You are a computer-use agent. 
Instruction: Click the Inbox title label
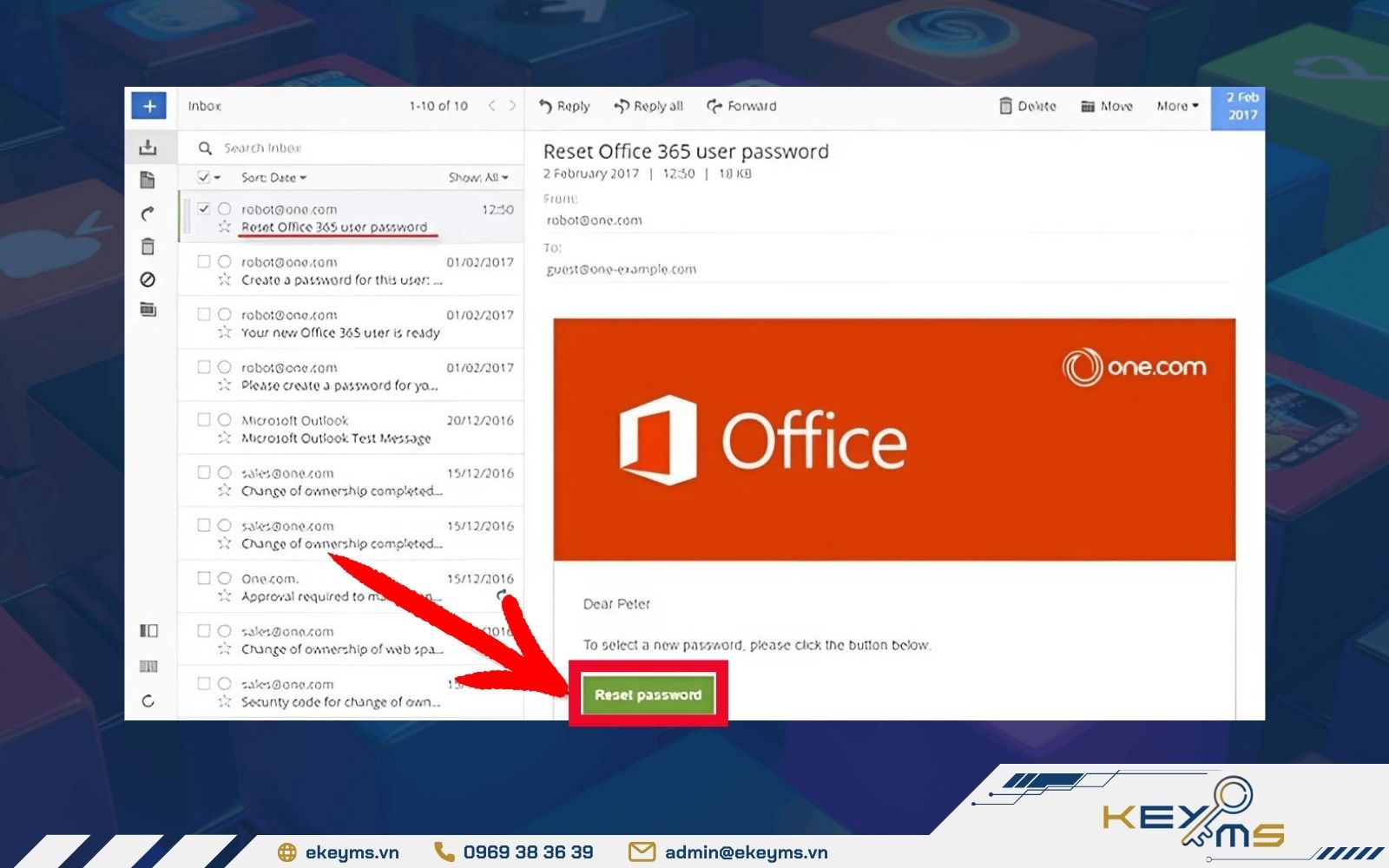[x=205, y=106]
